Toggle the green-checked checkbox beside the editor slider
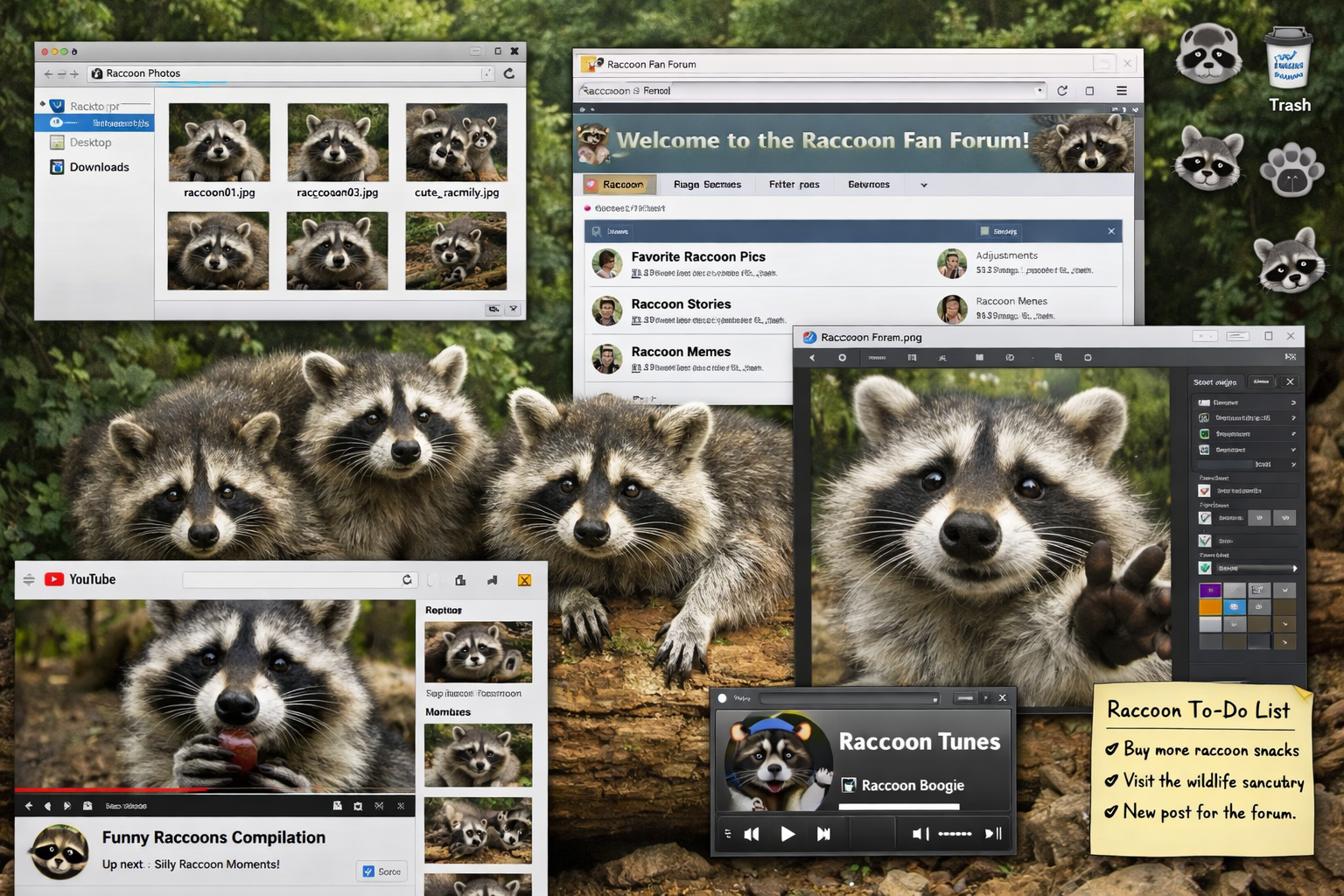The height and width of the screenshot is (896, 1344). pos(1205,568)
